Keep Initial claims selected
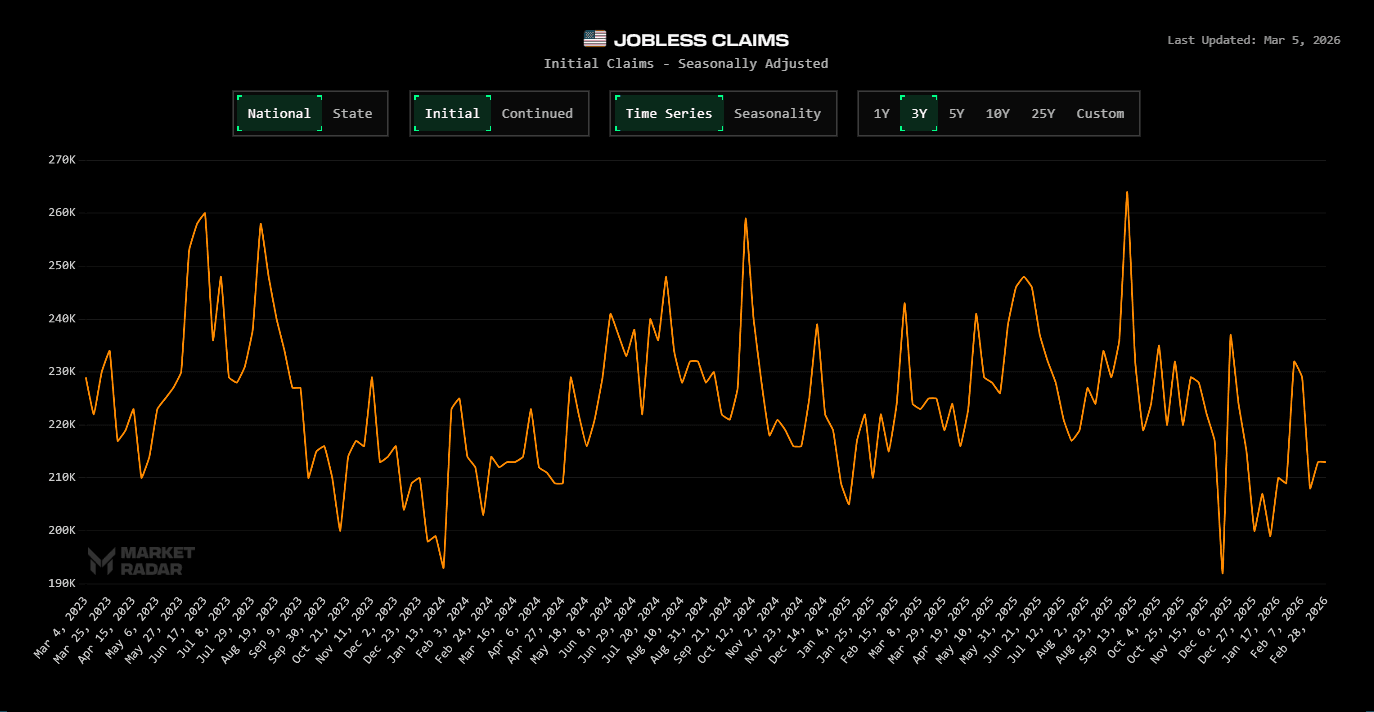Viewport: 1374px width, 712px height. 452,113
